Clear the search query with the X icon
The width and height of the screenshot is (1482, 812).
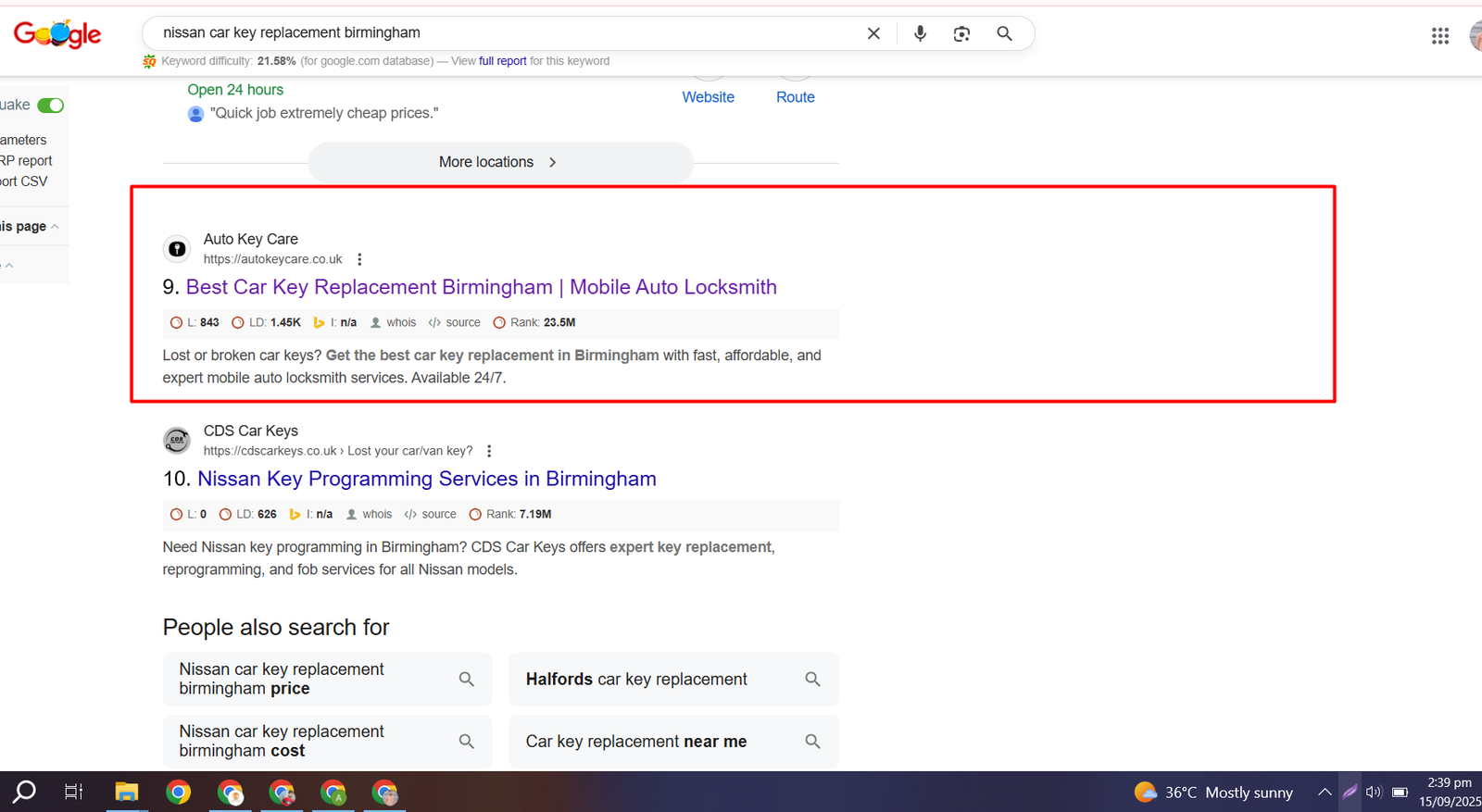pos(873,33)
